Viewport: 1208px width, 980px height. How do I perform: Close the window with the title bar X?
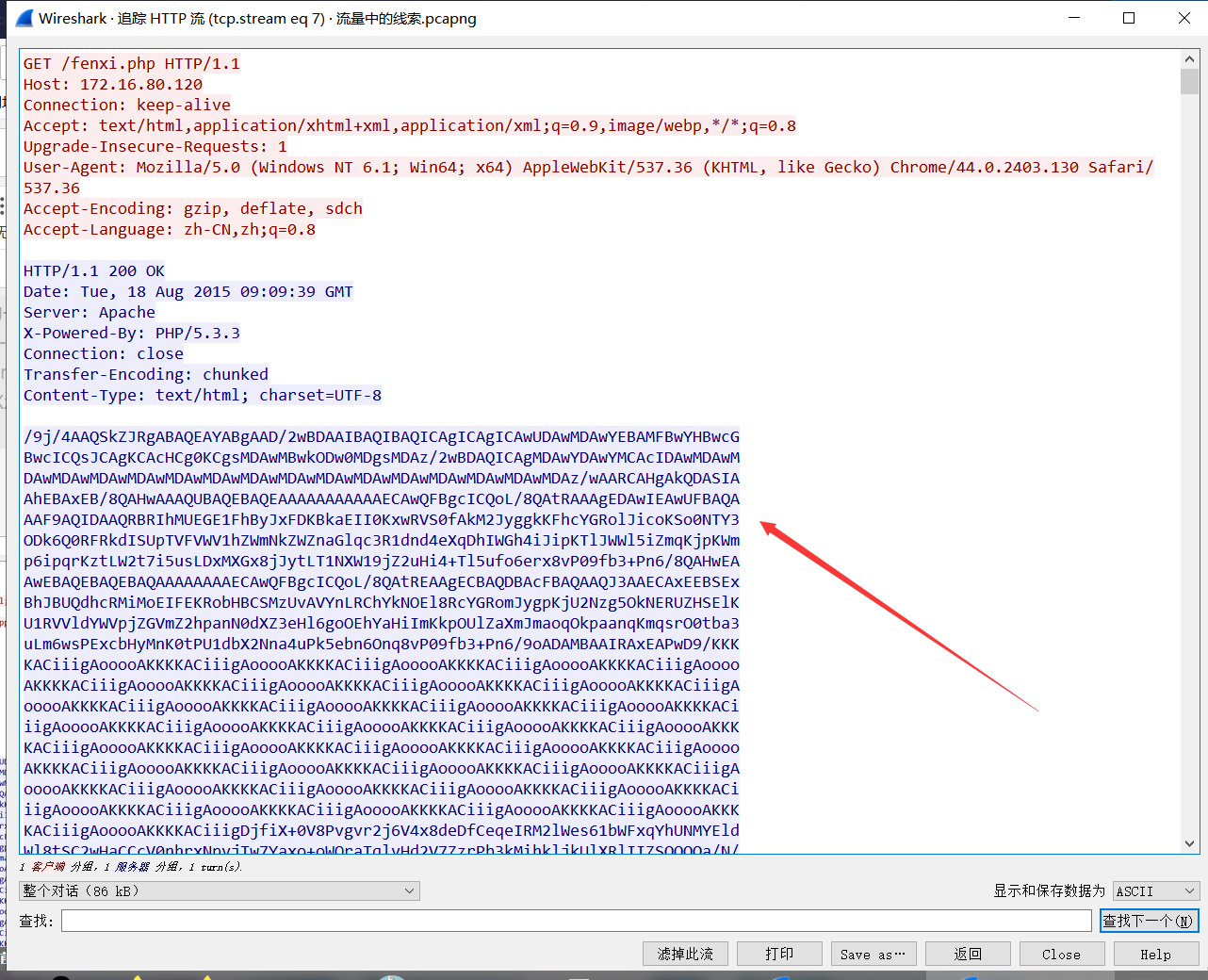[x=1184, y=18]
